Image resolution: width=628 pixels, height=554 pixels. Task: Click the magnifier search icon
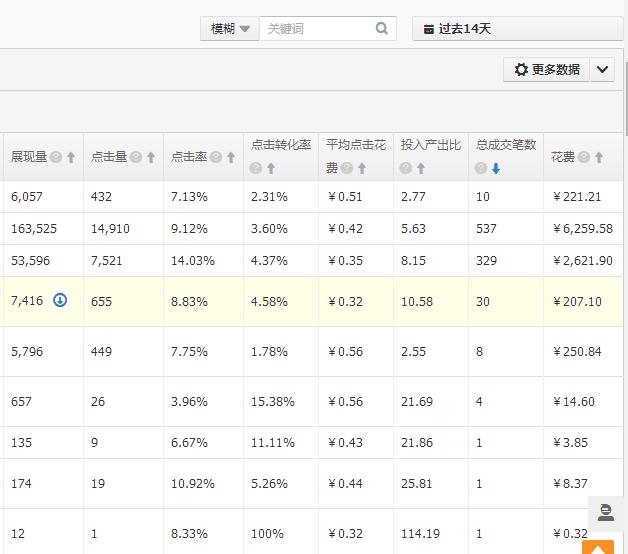[x=382, y=28]
